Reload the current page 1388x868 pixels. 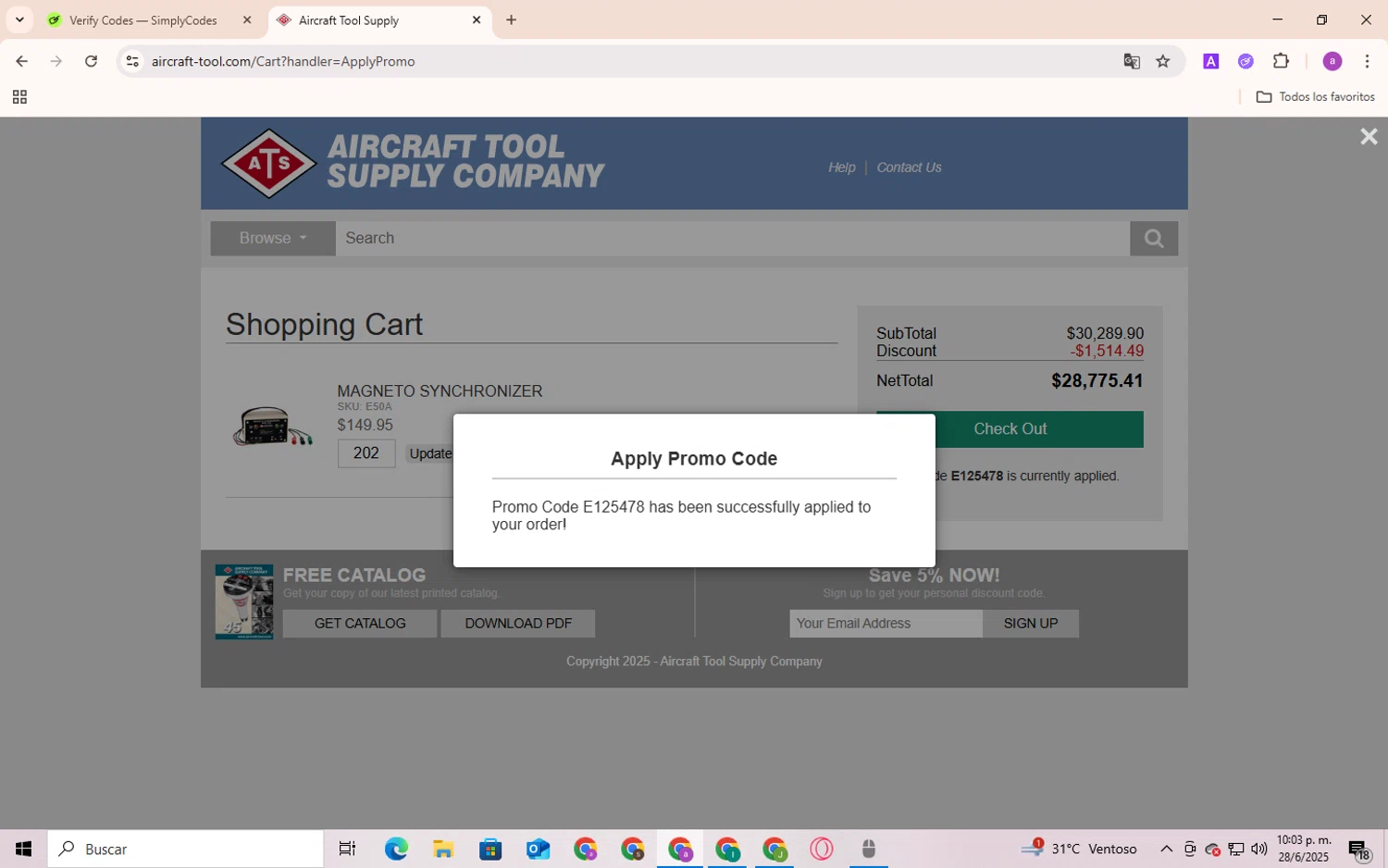(x=91, y=61)
